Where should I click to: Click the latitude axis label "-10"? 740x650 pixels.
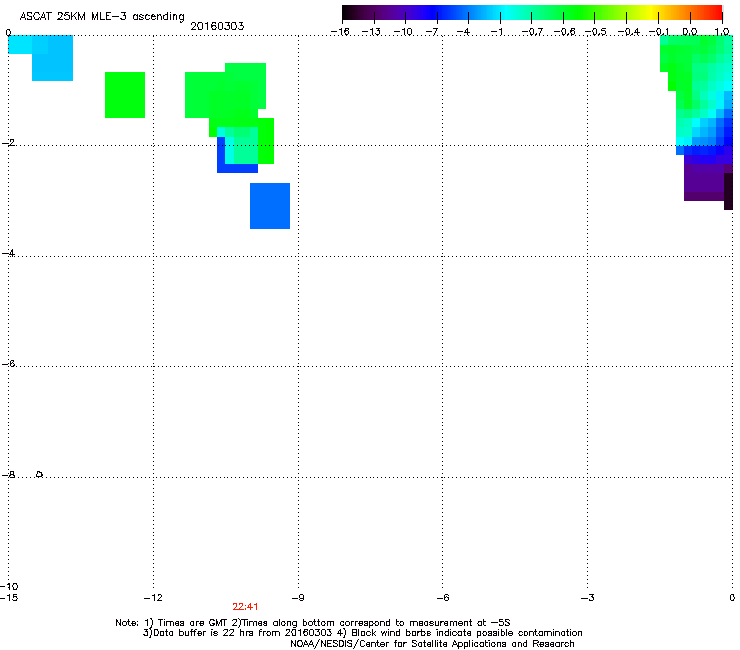pyautogui.click(x=9, y=586)
